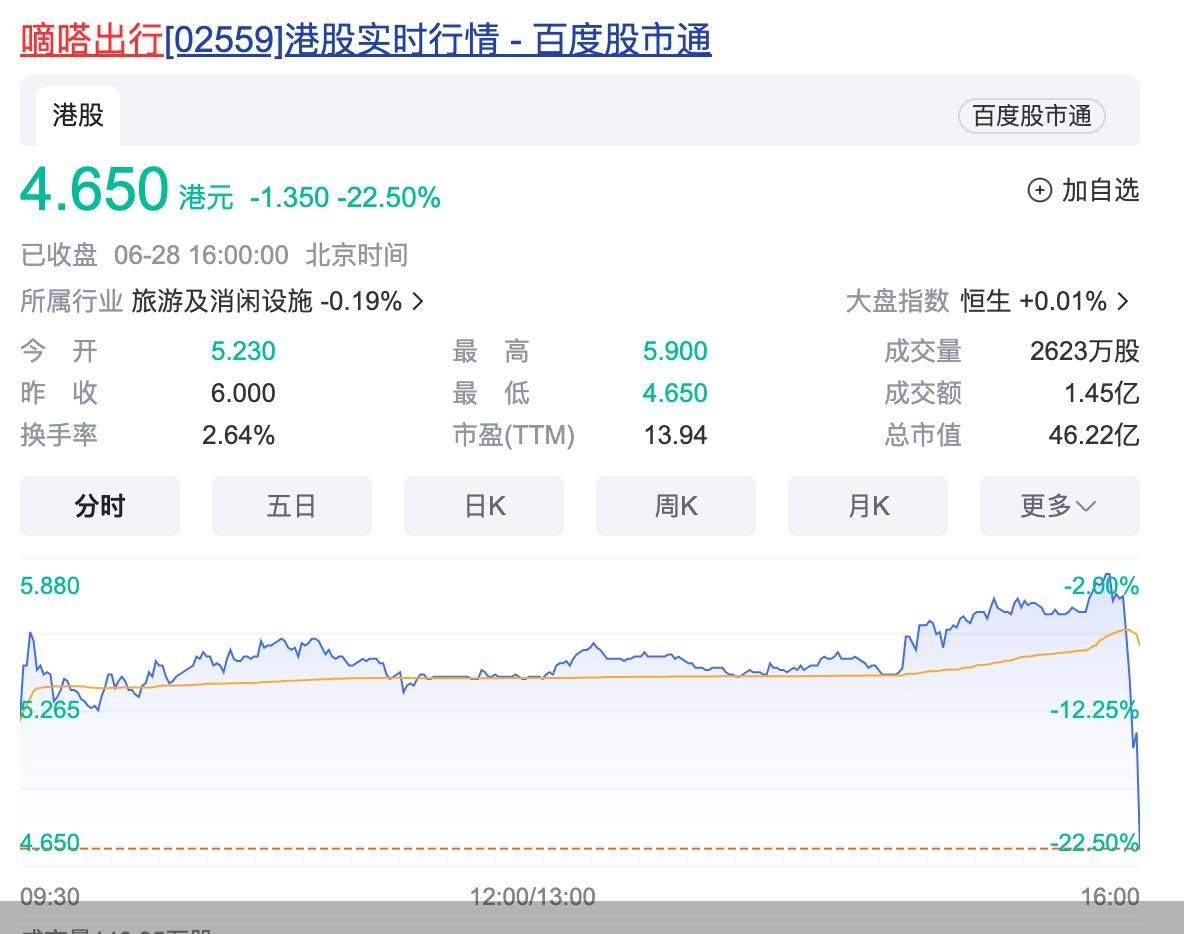The height and width of the screenshot is (934, 1184).
Task: Switch to the 日K chart tab
Action: [484, 506]
